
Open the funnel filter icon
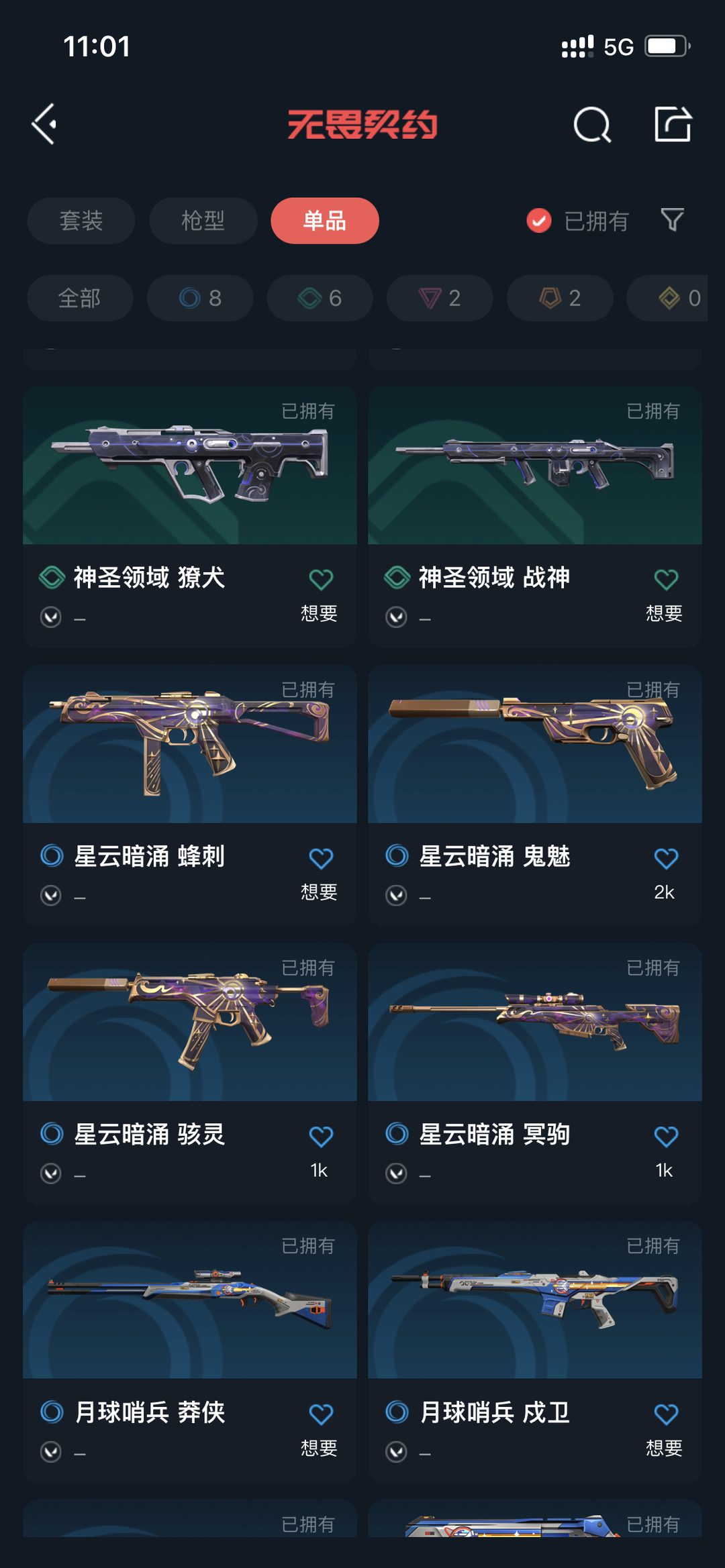point(672,219)
